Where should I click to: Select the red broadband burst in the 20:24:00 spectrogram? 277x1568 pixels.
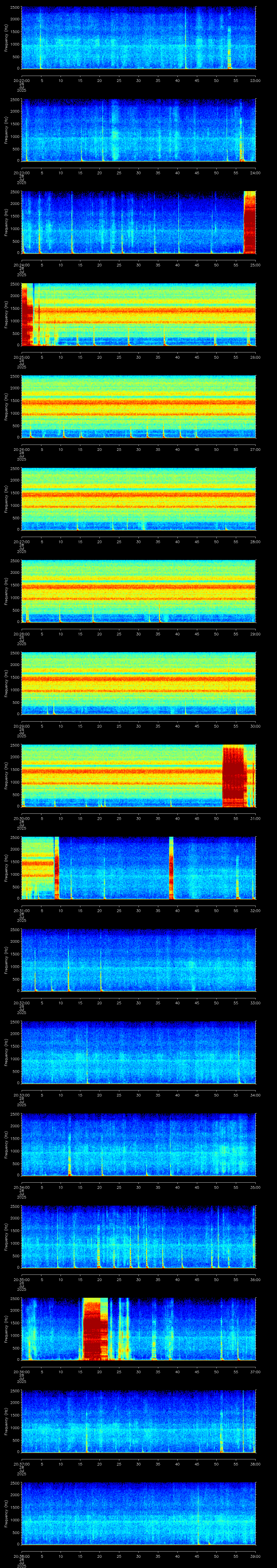(250, 222)
